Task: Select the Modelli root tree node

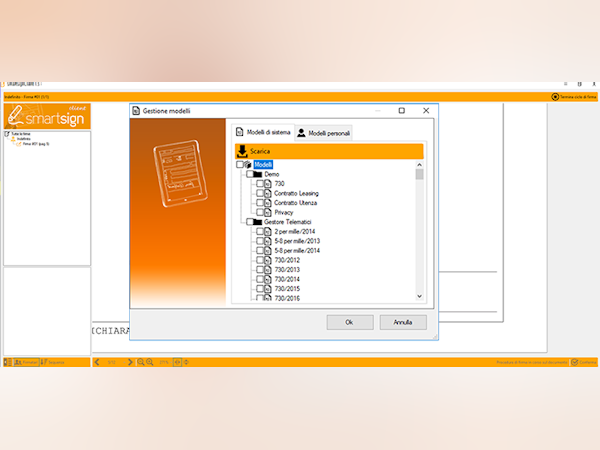Action: (263, 165)
